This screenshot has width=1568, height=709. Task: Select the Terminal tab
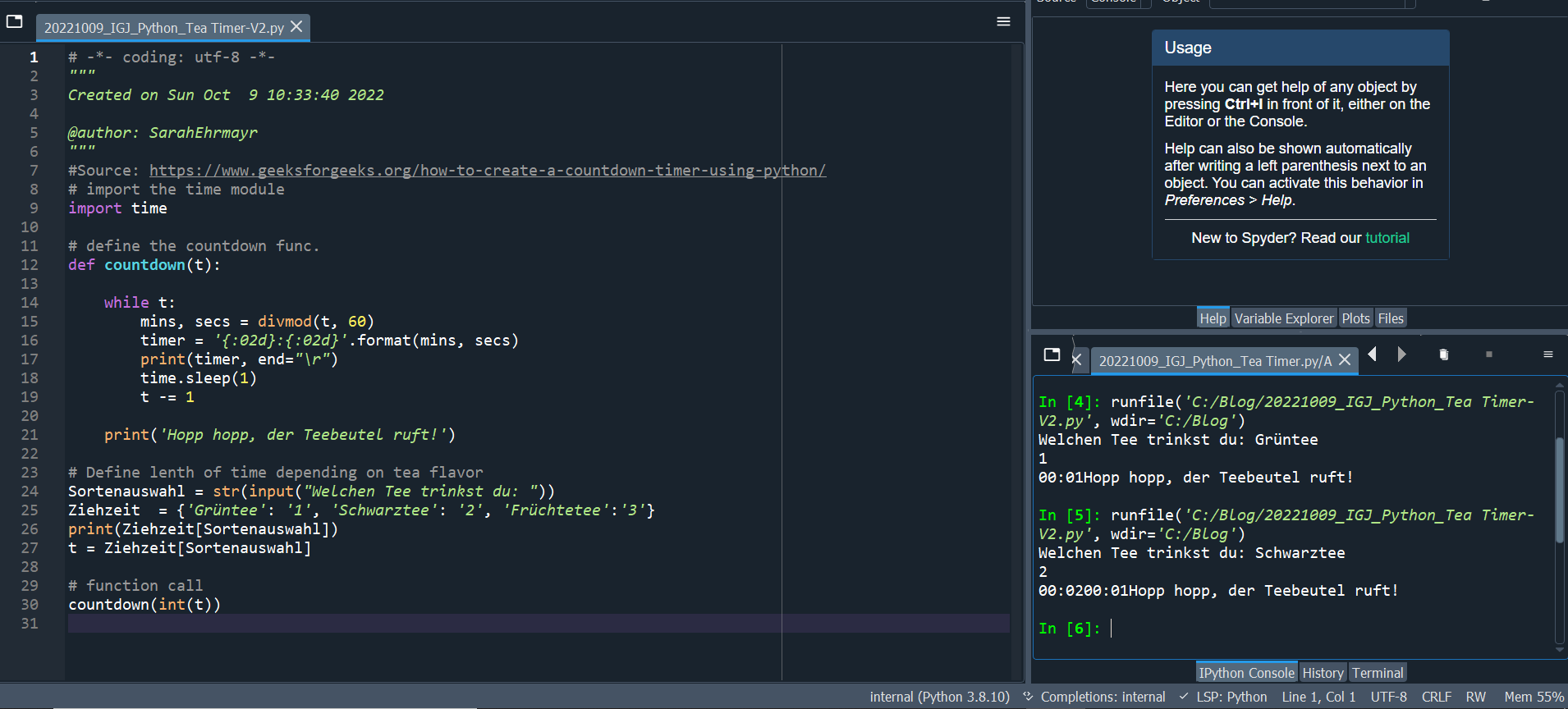[1377, 673]
